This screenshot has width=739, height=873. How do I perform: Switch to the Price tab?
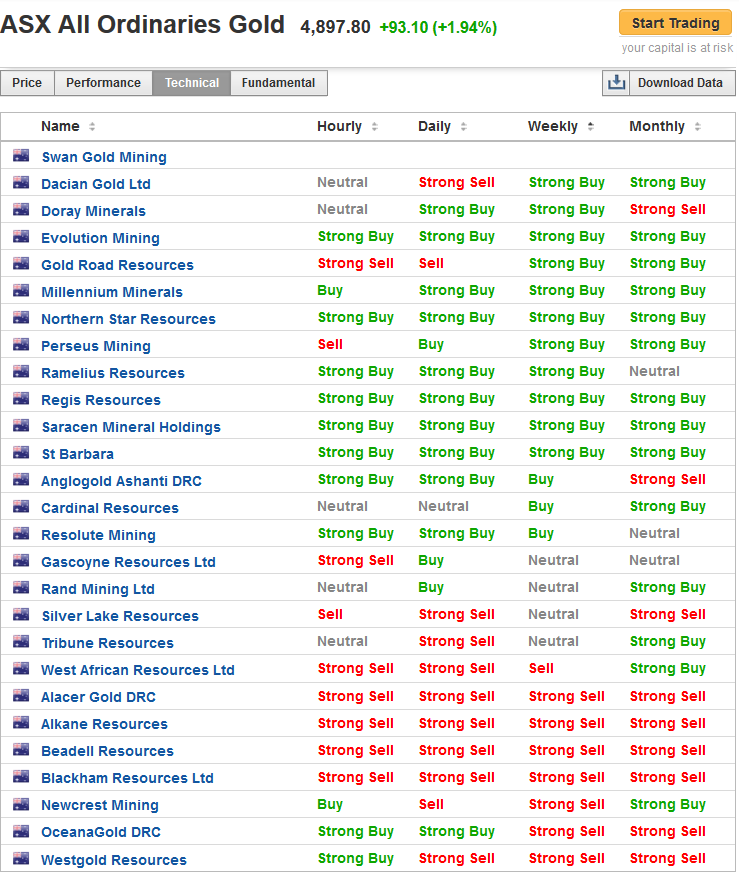tap(27, 83)
